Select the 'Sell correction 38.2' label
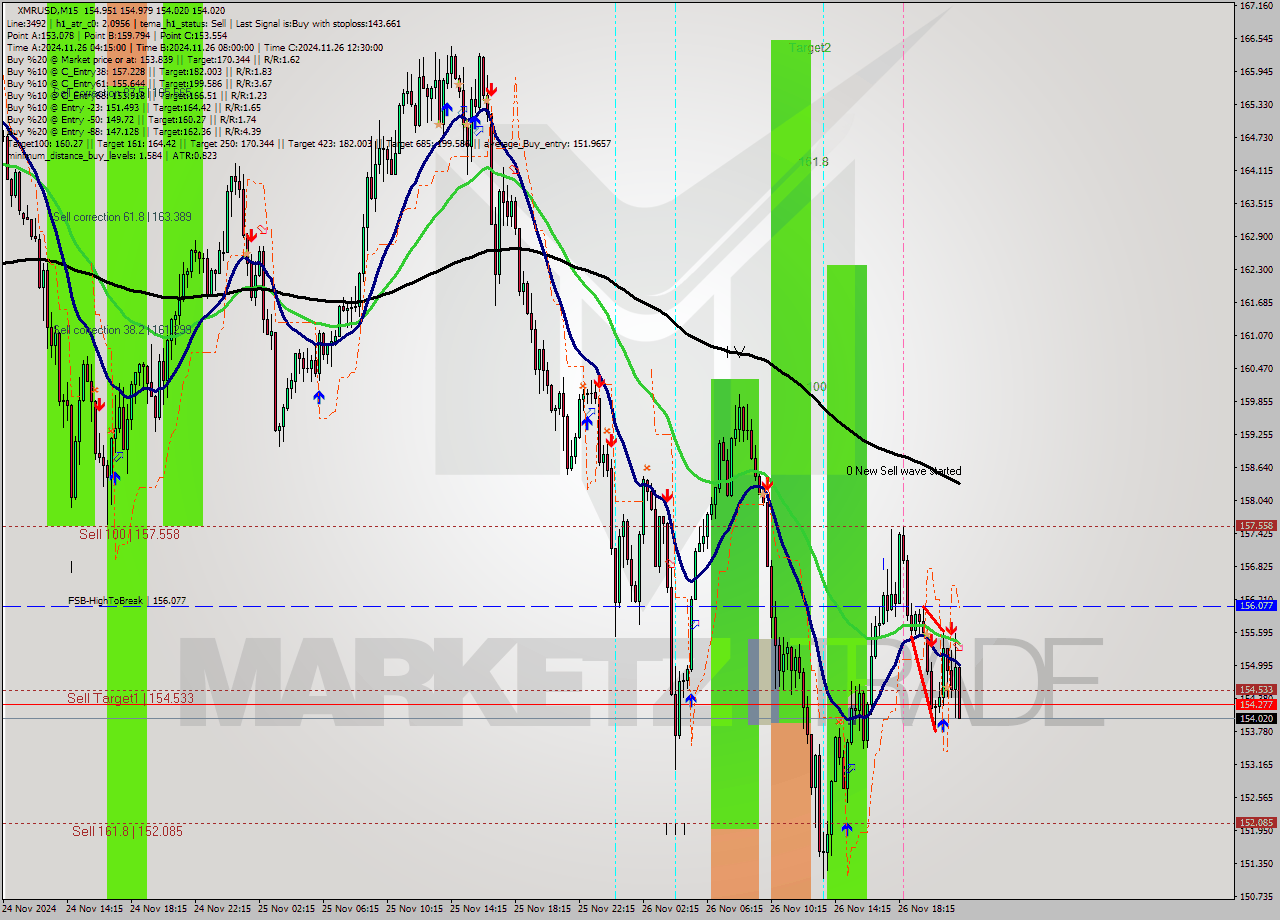 (98, 329)
